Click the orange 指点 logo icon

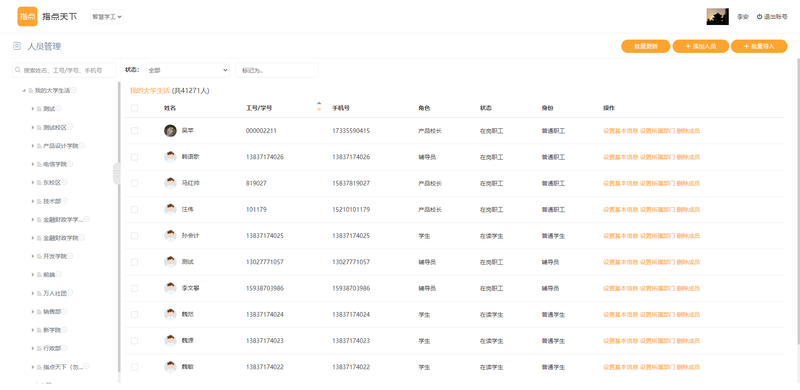(27, 16)
